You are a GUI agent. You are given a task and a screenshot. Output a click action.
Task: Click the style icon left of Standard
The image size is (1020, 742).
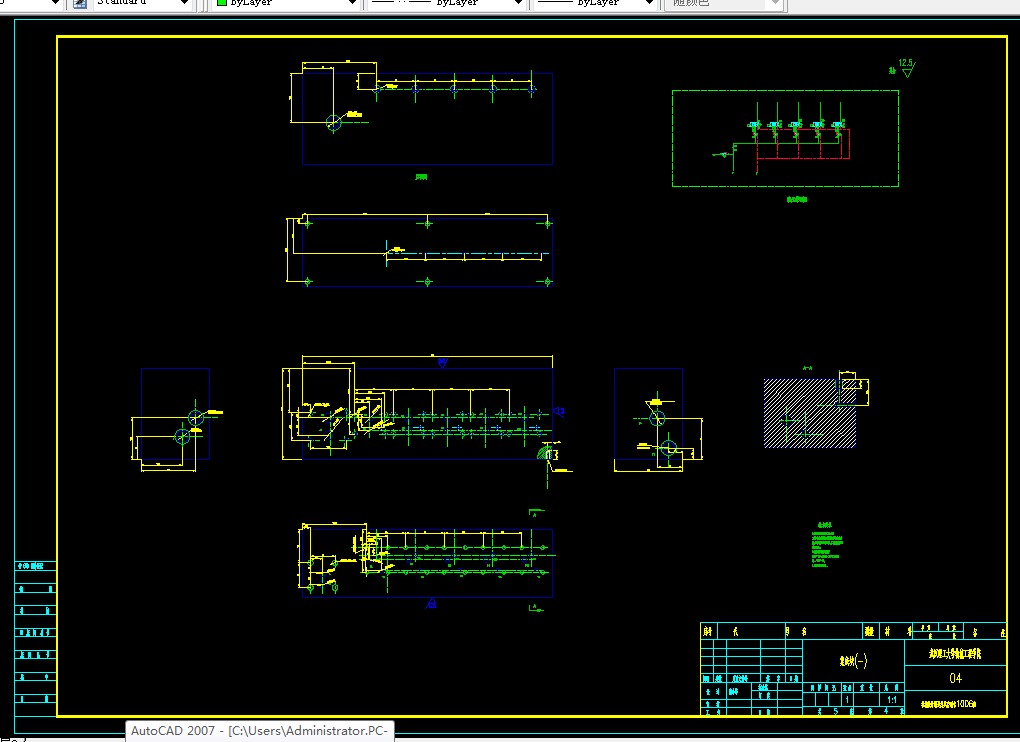(79, 3)
